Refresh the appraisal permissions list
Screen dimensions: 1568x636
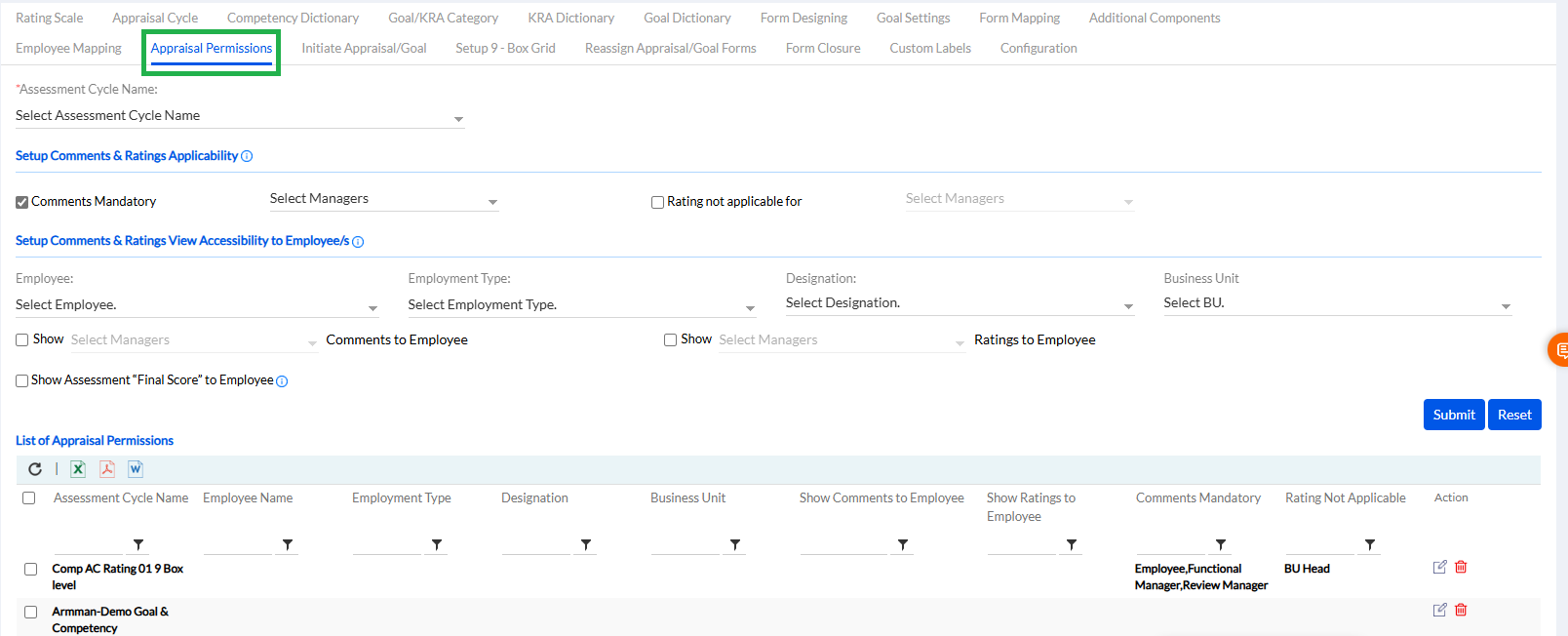35,469
